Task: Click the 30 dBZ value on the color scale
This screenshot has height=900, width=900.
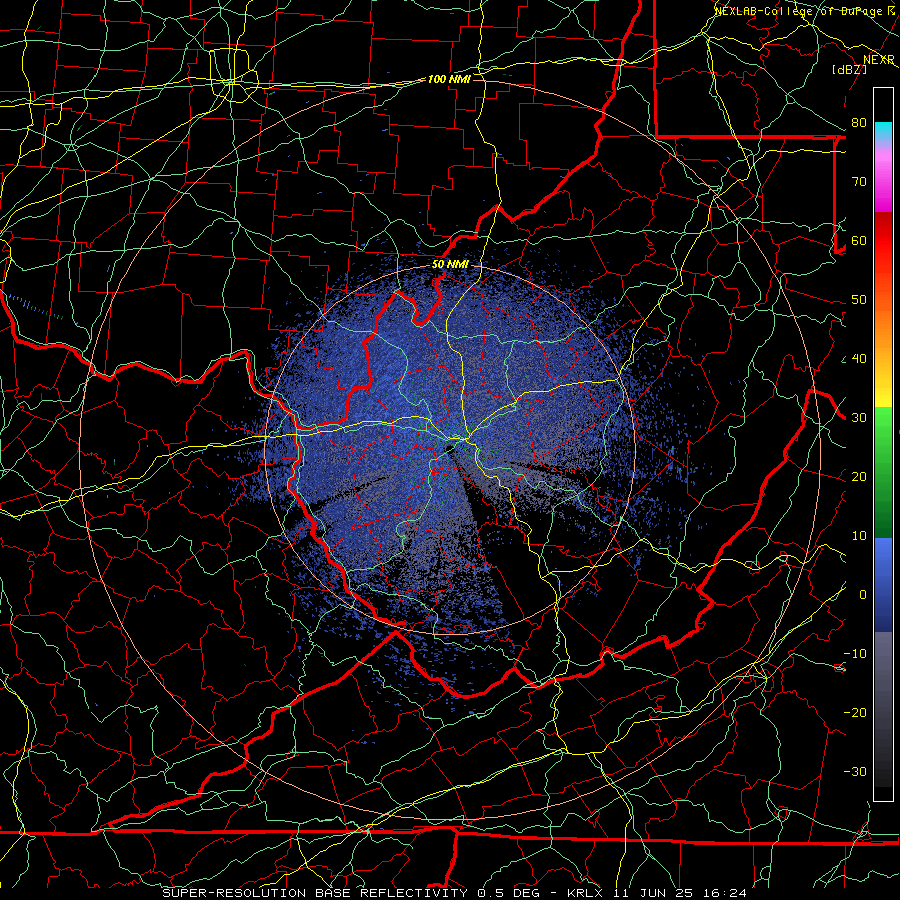Action: [x=859, y=418]
